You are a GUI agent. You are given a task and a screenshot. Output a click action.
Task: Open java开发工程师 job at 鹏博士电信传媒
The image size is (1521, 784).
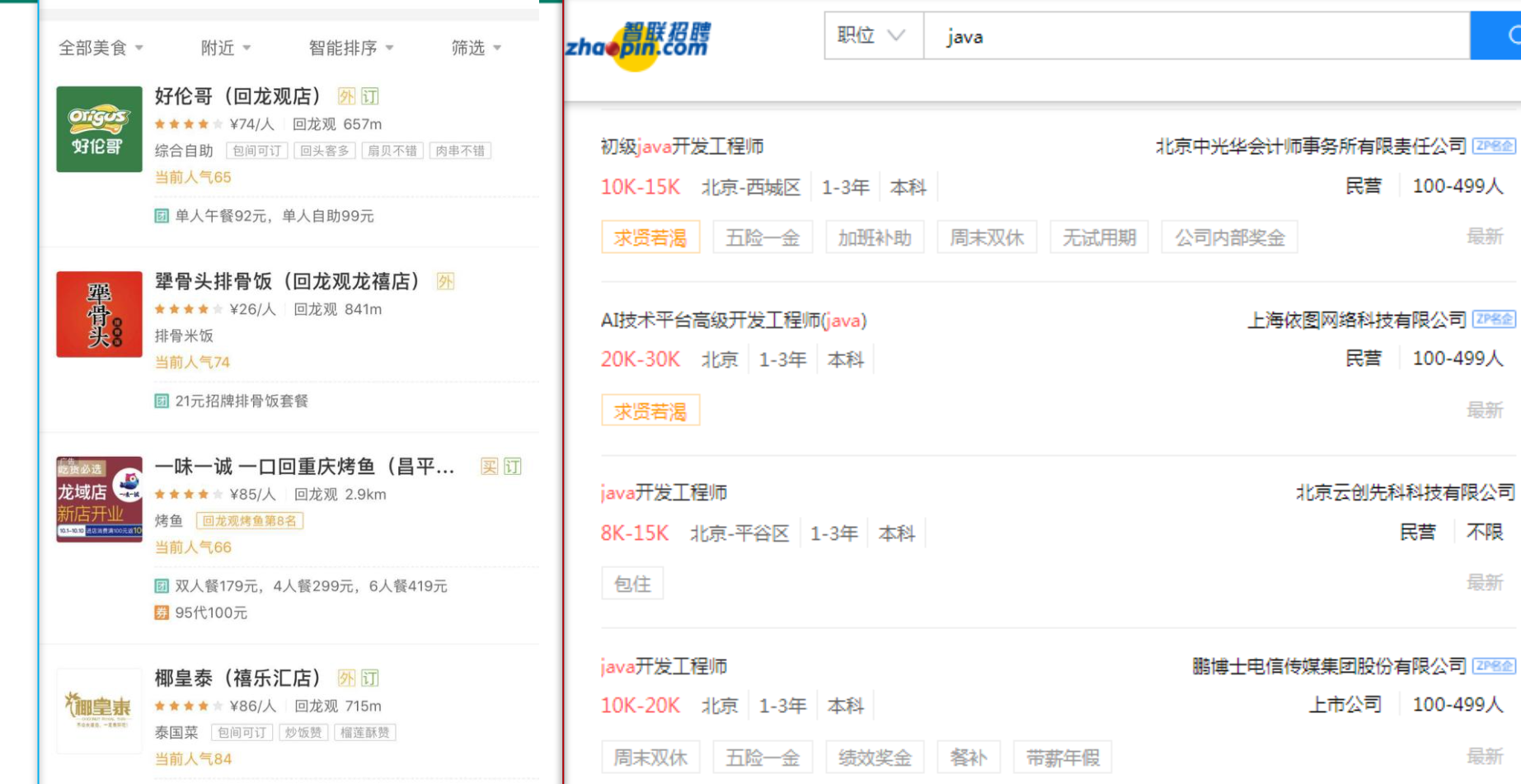pos(664,666)
